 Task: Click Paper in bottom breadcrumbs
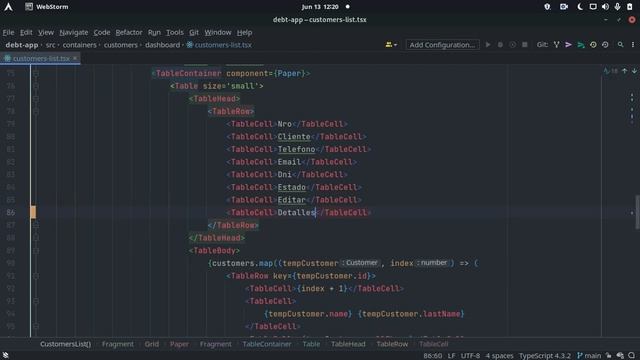tap(179, 344)
